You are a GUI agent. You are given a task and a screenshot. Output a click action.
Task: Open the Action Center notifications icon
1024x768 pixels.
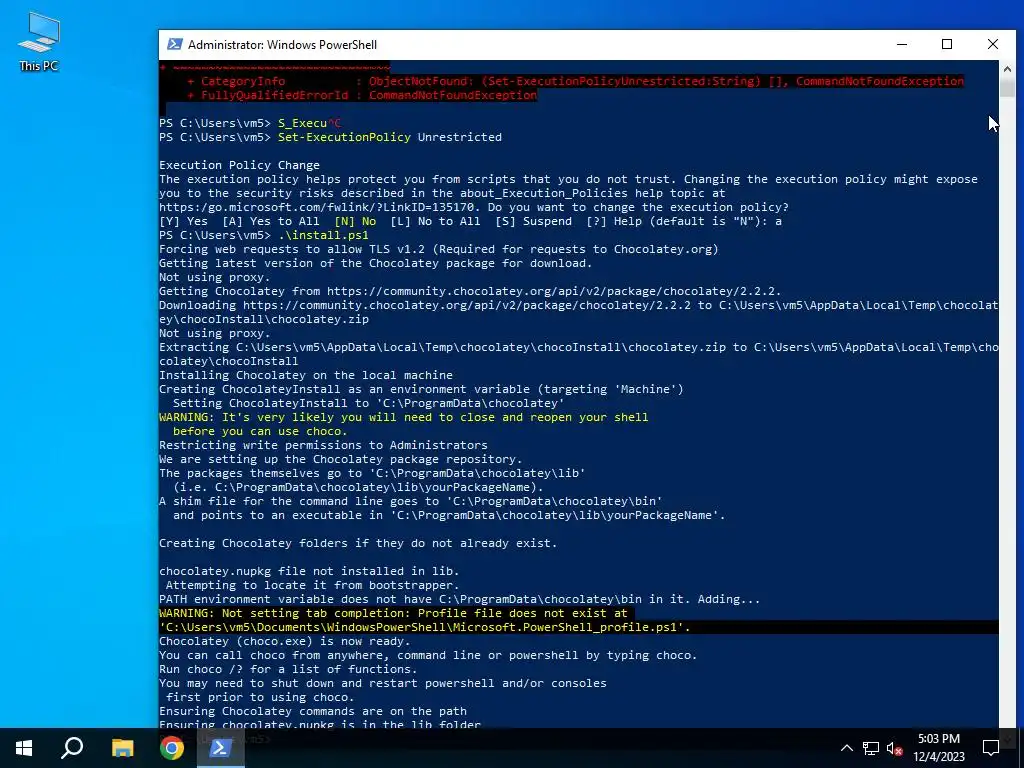click(991, 748)
